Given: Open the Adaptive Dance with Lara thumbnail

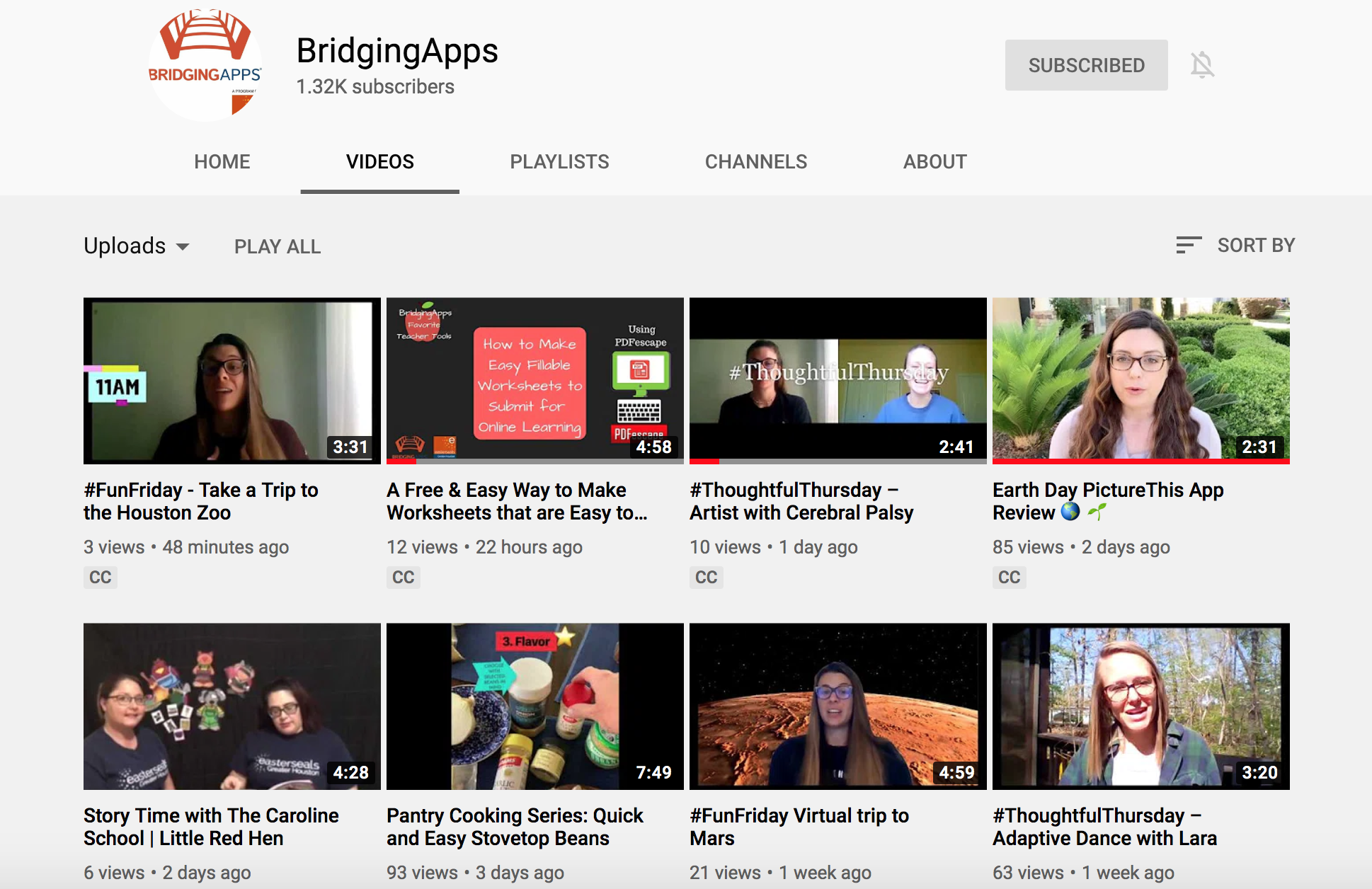Looking at the screenshot, I should [1141, 706].
